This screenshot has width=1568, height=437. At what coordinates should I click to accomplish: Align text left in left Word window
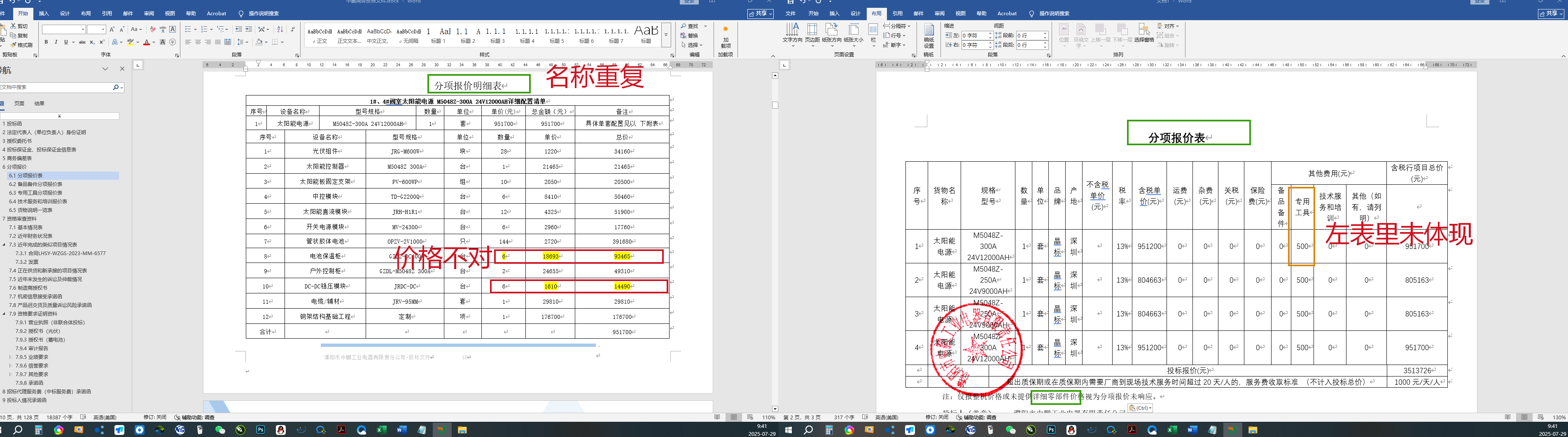tap(188, 42)
